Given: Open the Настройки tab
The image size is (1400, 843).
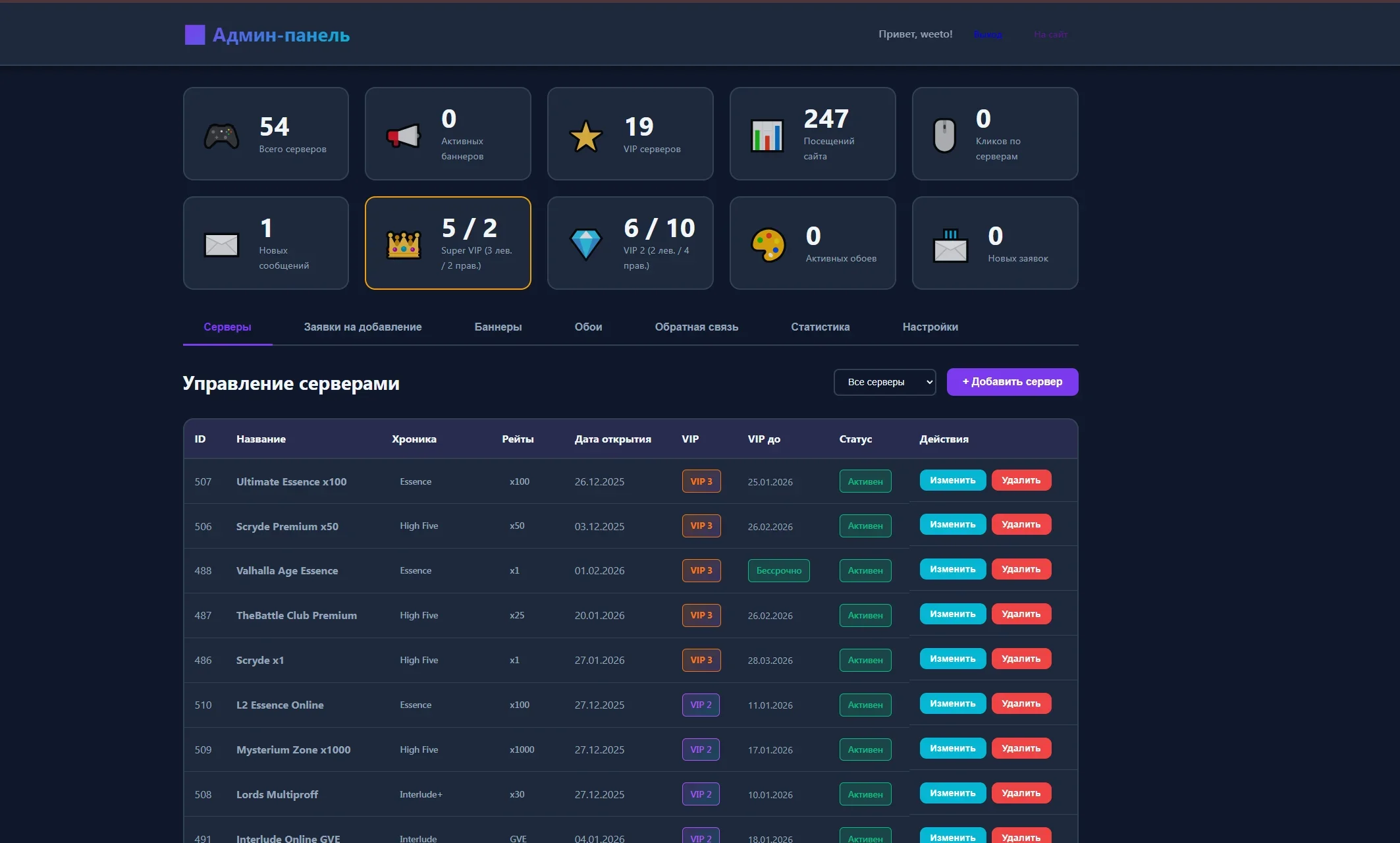Looking at the screenshot, I should (930, 327).
